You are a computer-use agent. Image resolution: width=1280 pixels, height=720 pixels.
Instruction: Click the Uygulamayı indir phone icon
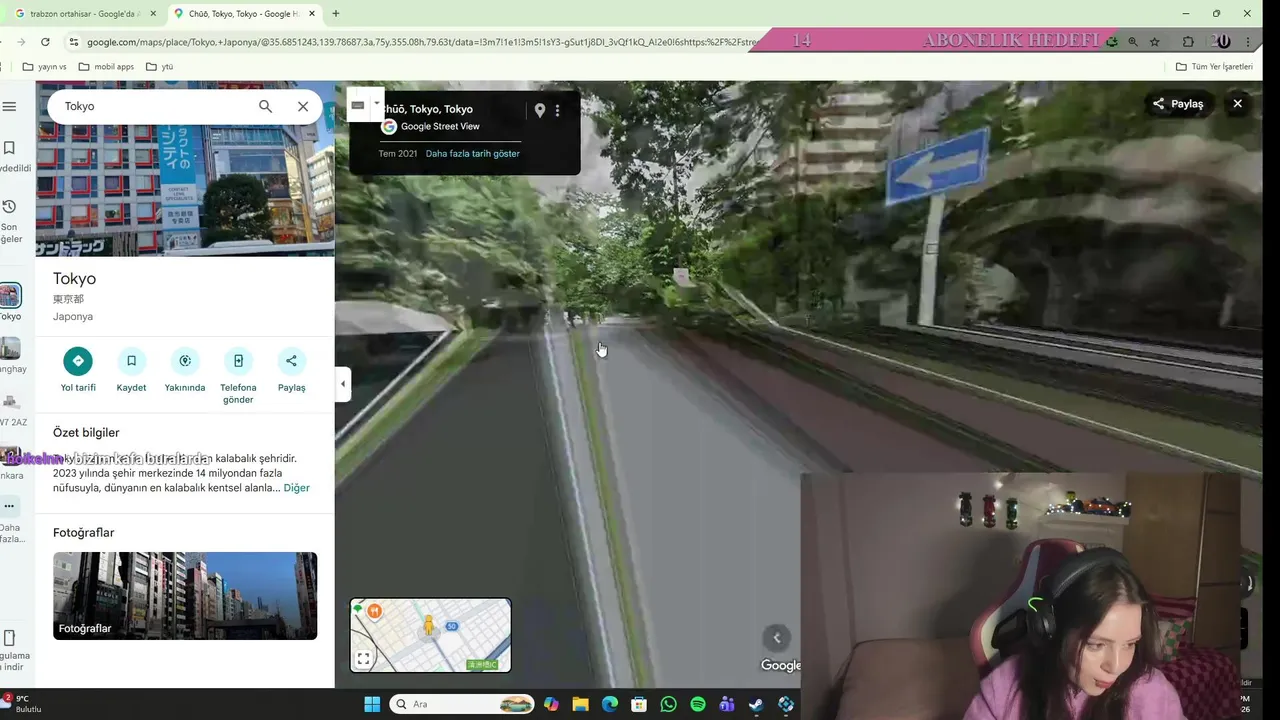point(10,638)
